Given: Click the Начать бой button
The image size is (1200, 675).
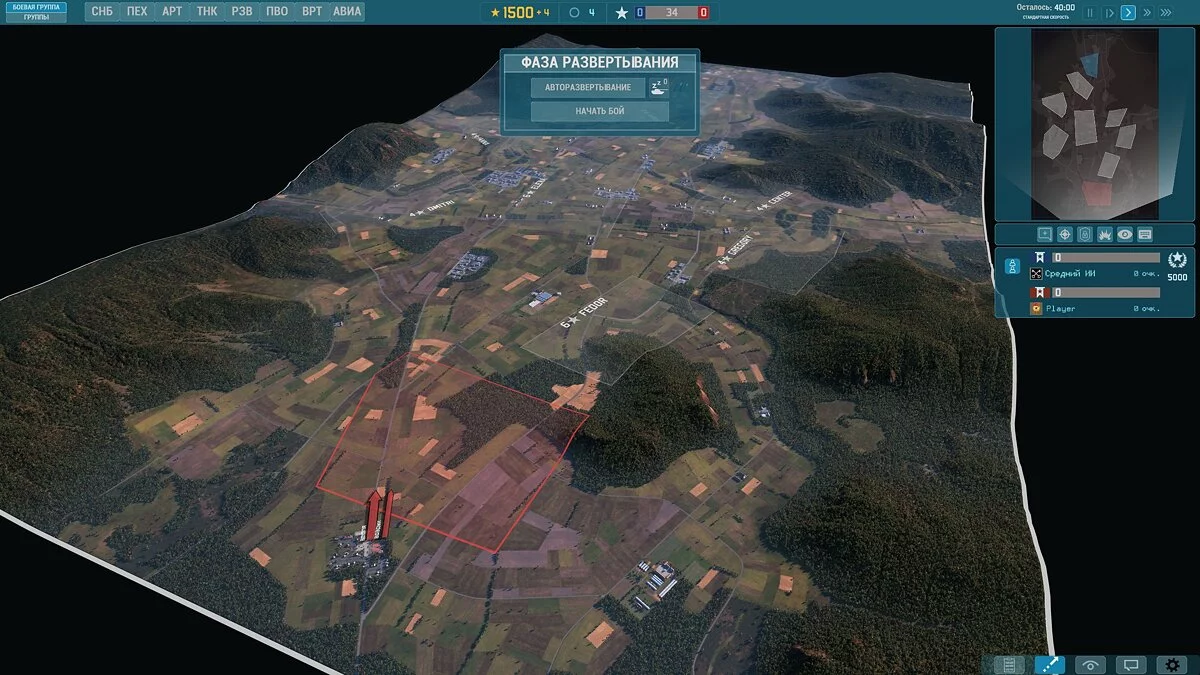Looking at the screenshot, I should coord(600,111).
